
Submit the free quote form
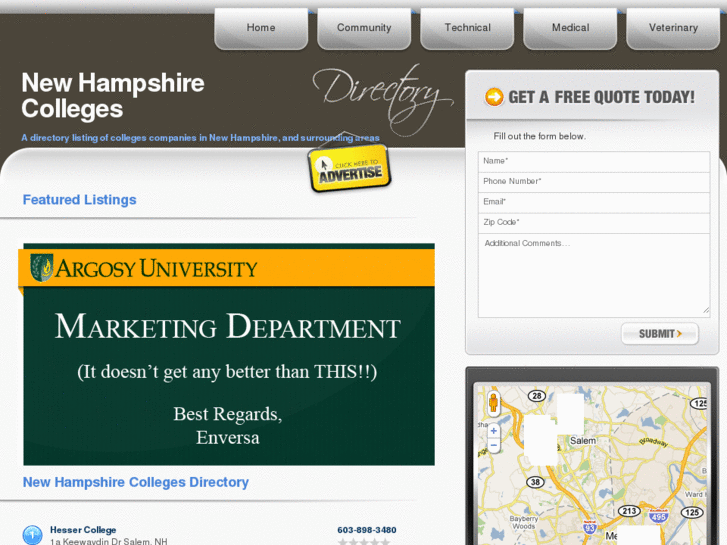pyautogui.click(x=660, y=334)
